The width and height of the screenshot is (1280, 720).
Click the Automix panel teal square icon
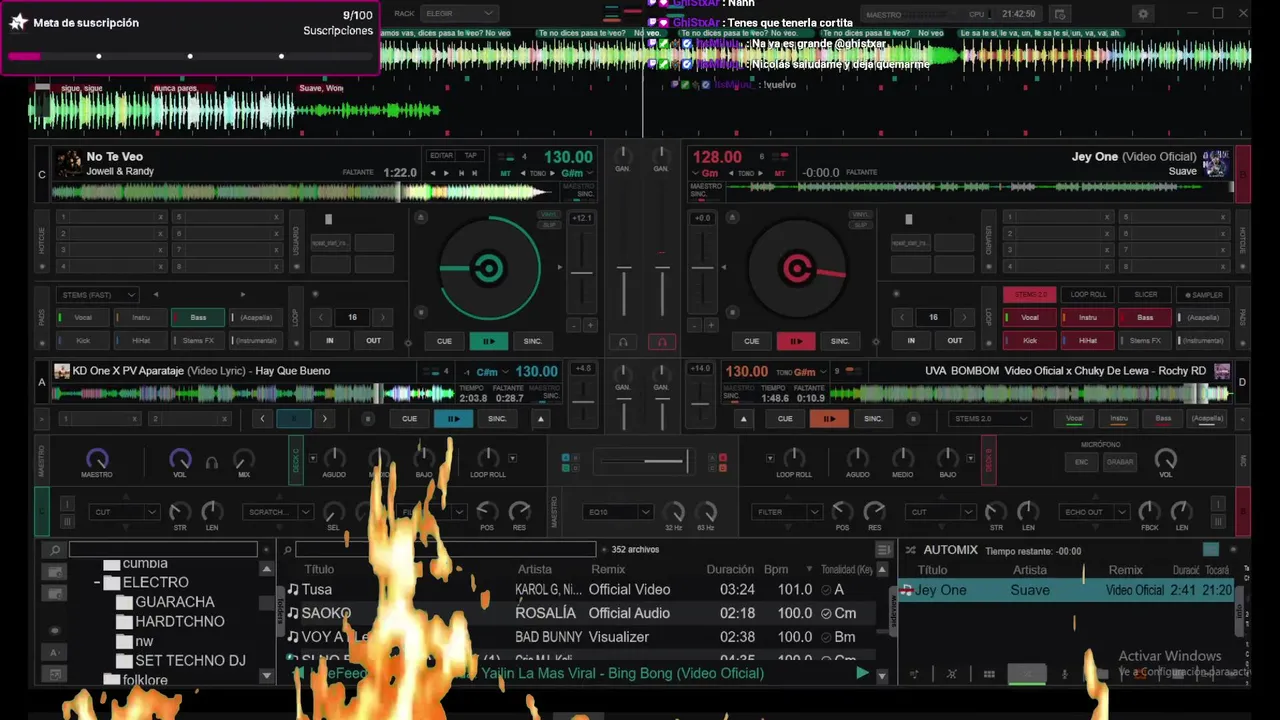click(1211, 549)
